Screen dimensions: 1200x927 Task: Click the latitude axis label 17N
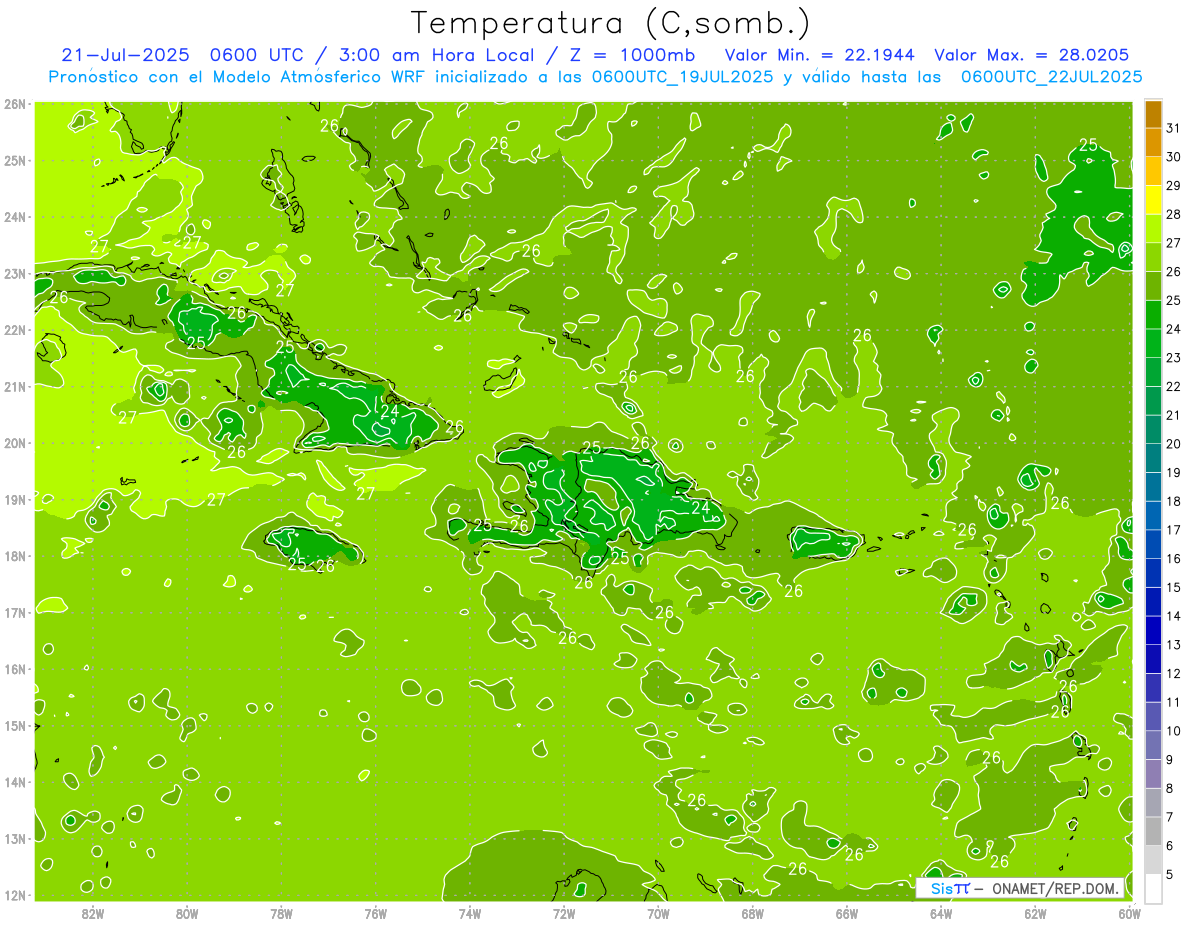pyautogui.click(x=14, y=612)
